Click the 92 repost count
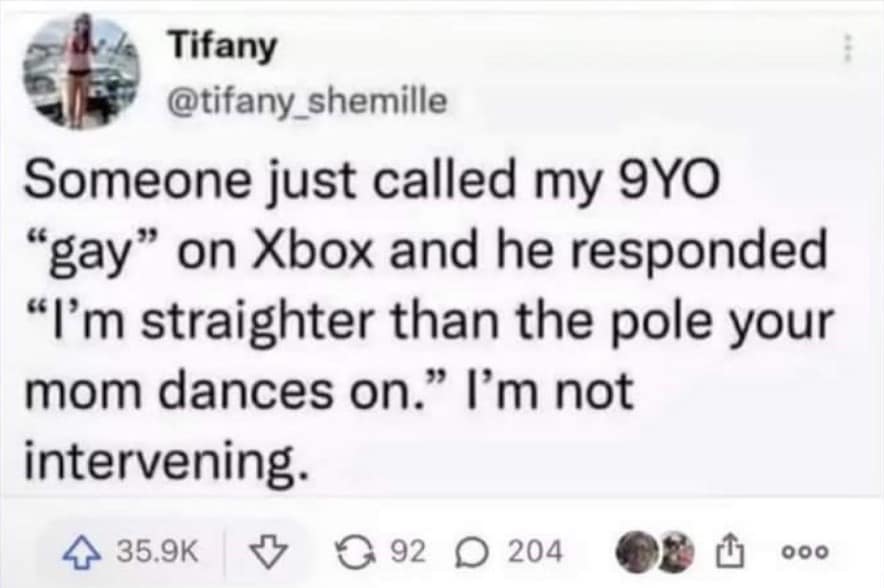Image resolution: width=884 pixels, height=588 pixels. [x=410, y=549]
